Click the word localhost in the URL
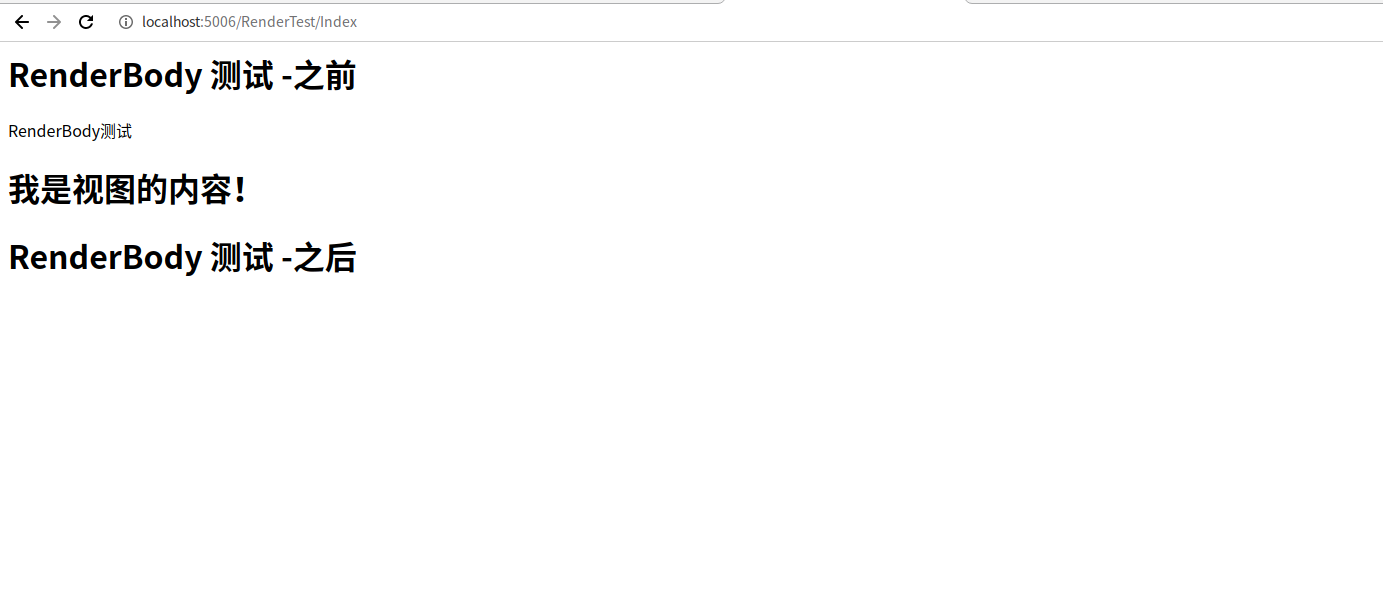Viewport: 1383px width, 603px height. 170,22
